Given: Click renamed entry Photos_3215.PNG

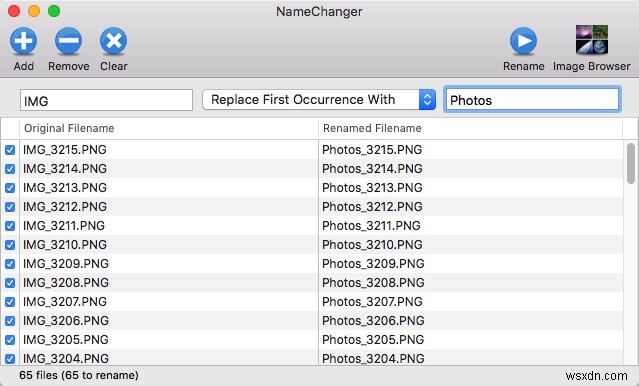Looking at the screenshot, I should [x=372, y=150].
